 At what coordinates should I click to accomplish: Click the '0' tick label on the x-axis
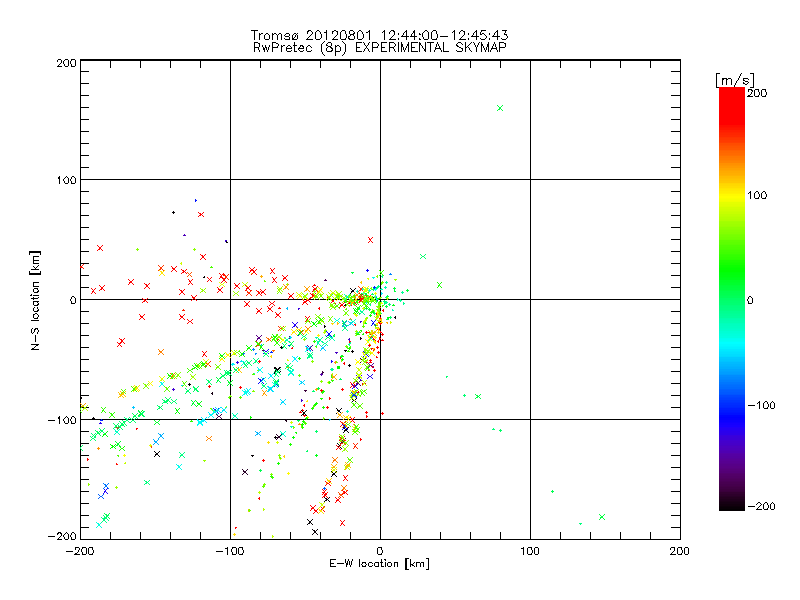(380, 550)
